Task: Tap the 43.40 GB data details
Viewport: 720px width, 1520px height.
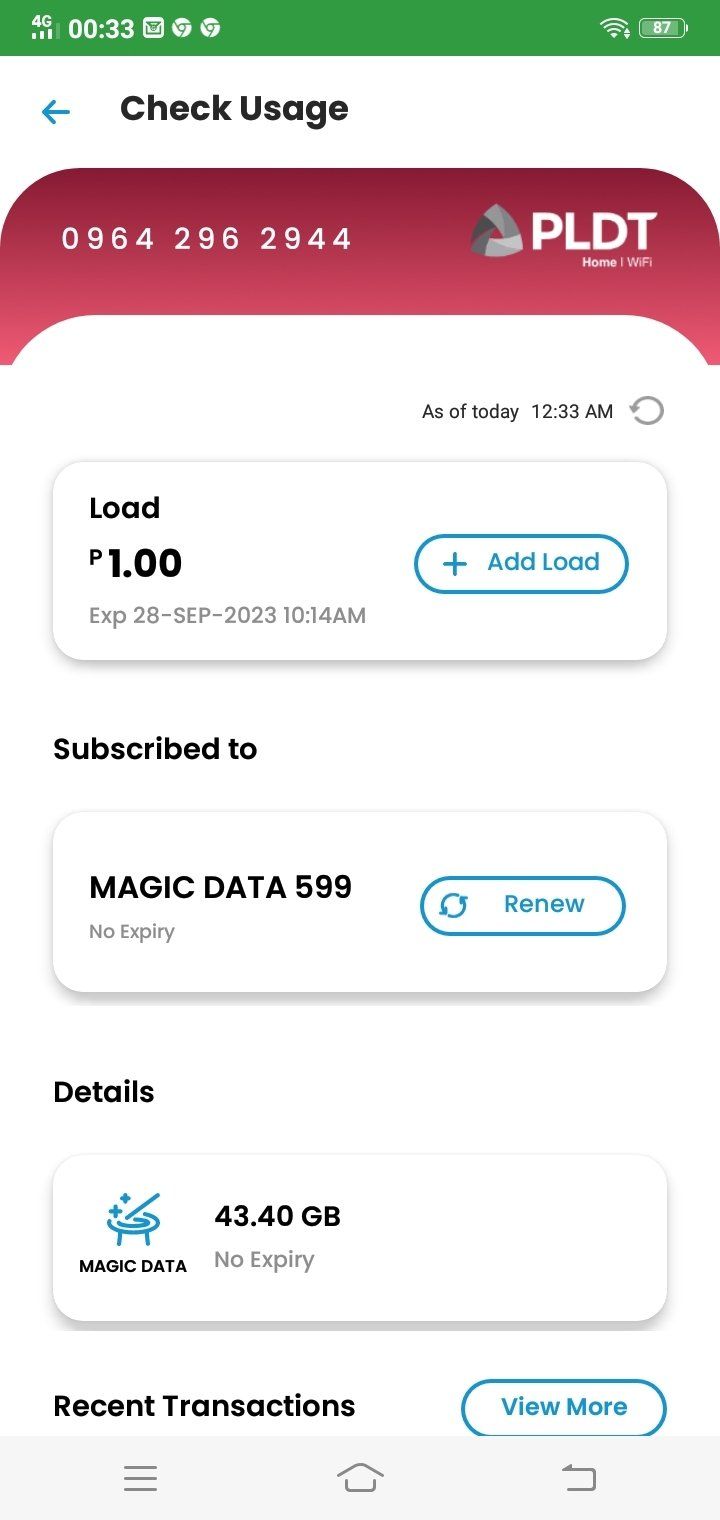Action: [278, 1217]
